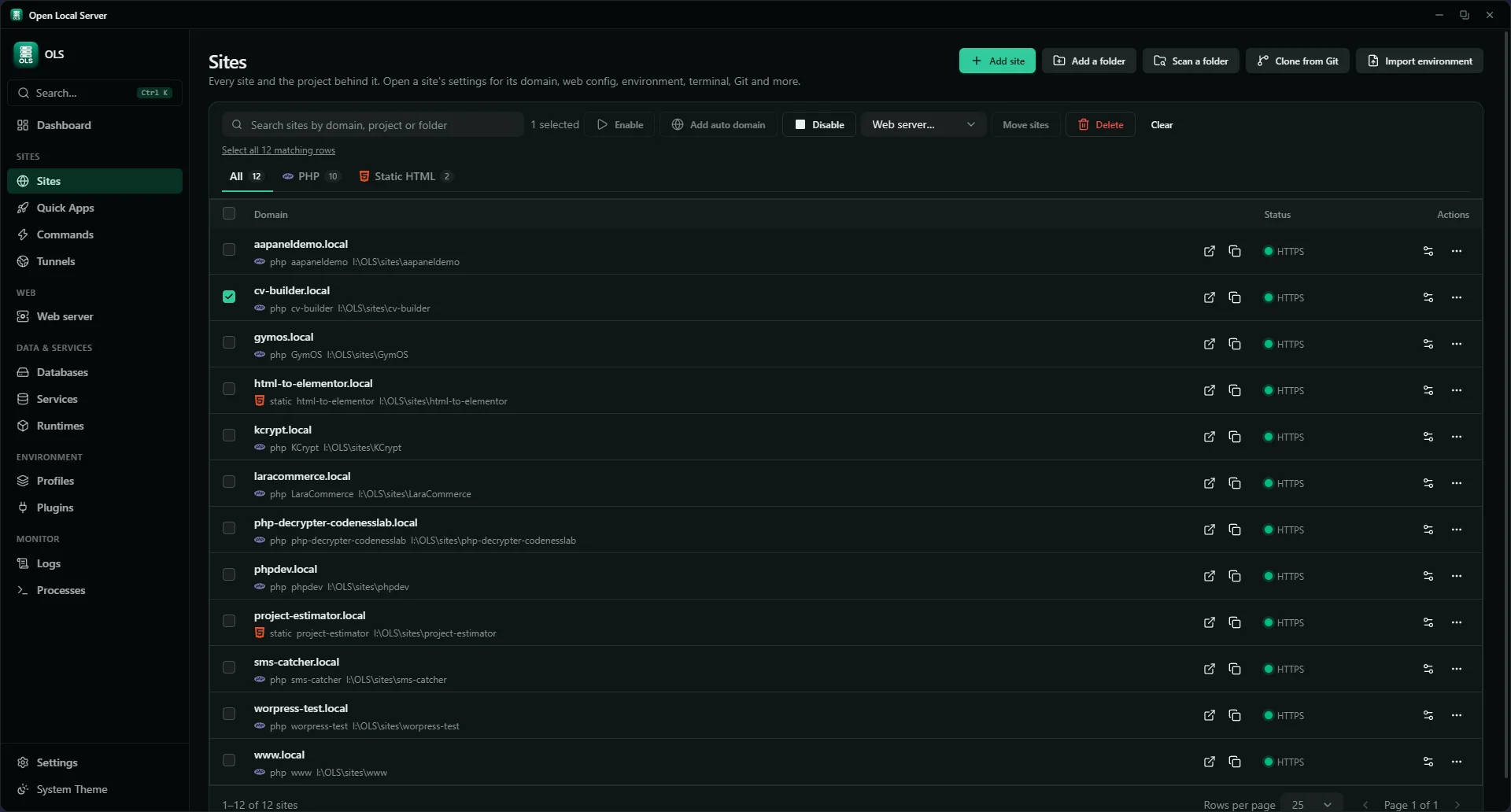Toggle the select-all checkbox in table header
Viewport: 1511px width, 812px height.
229,213
